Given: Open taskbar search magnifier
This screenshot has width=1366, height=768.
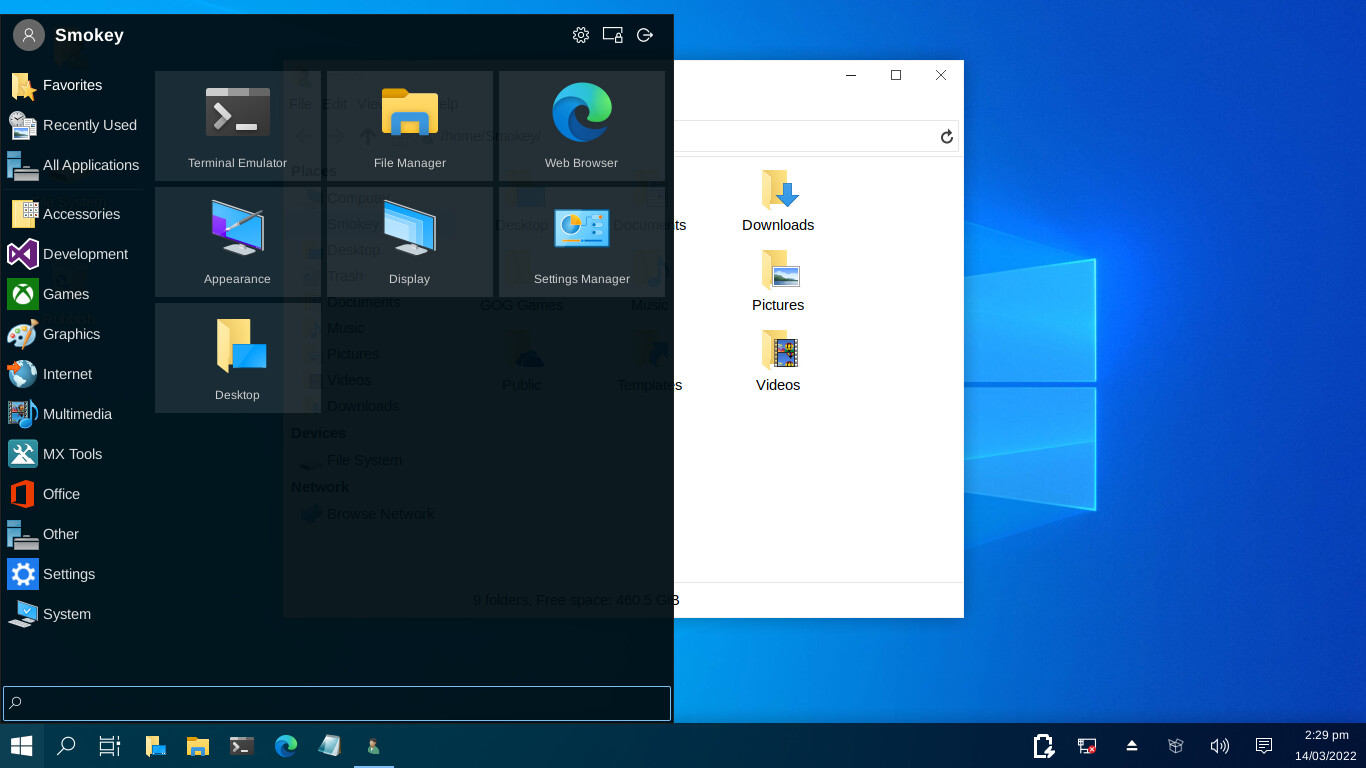Looking at the screenshot, I should (x=66, y=746).
